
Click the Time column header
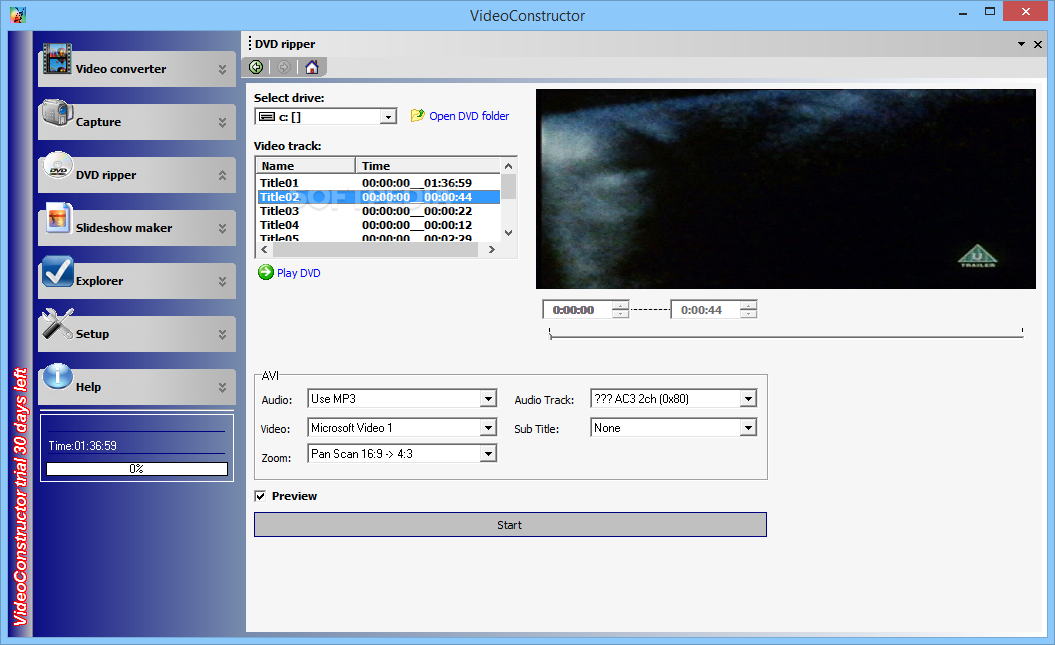[x=428, y=165]
